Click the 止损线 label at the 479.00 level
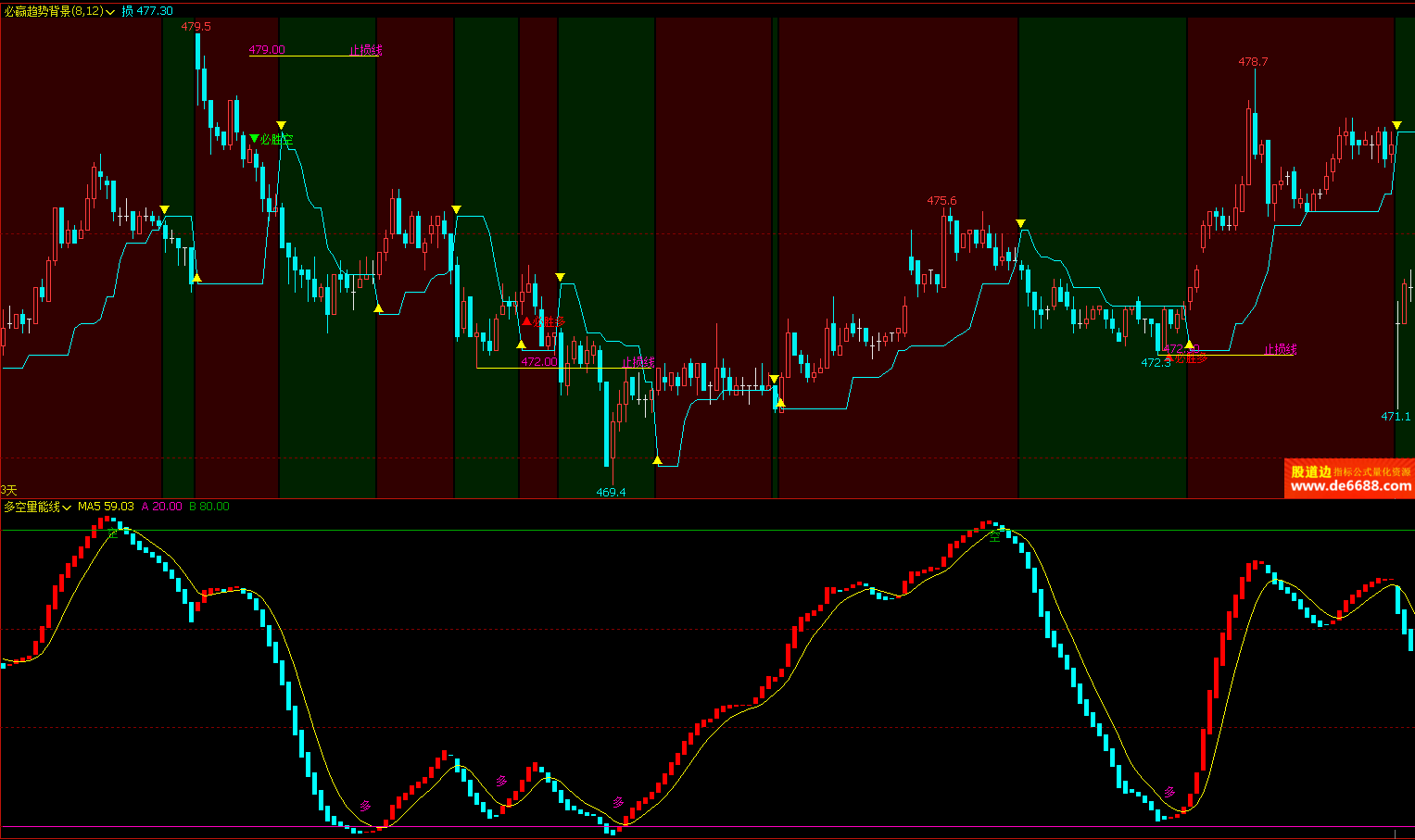This screenshot has height=840, width=1415. pyautogui.click(x=365, y=49)
